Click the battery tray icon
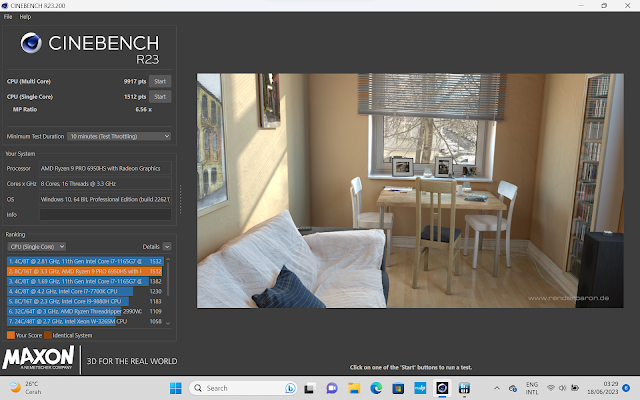Viewport: 640px width, 400px height. (575, 388)
